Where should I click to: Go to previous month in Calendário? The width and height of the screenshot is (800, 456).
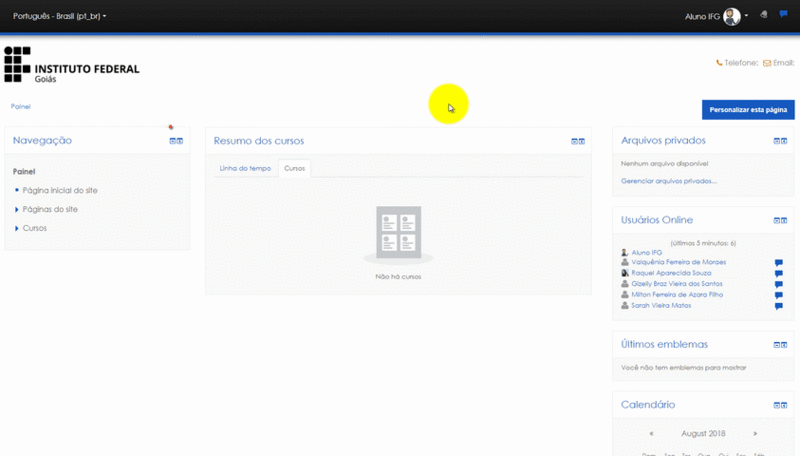point(652,434)
